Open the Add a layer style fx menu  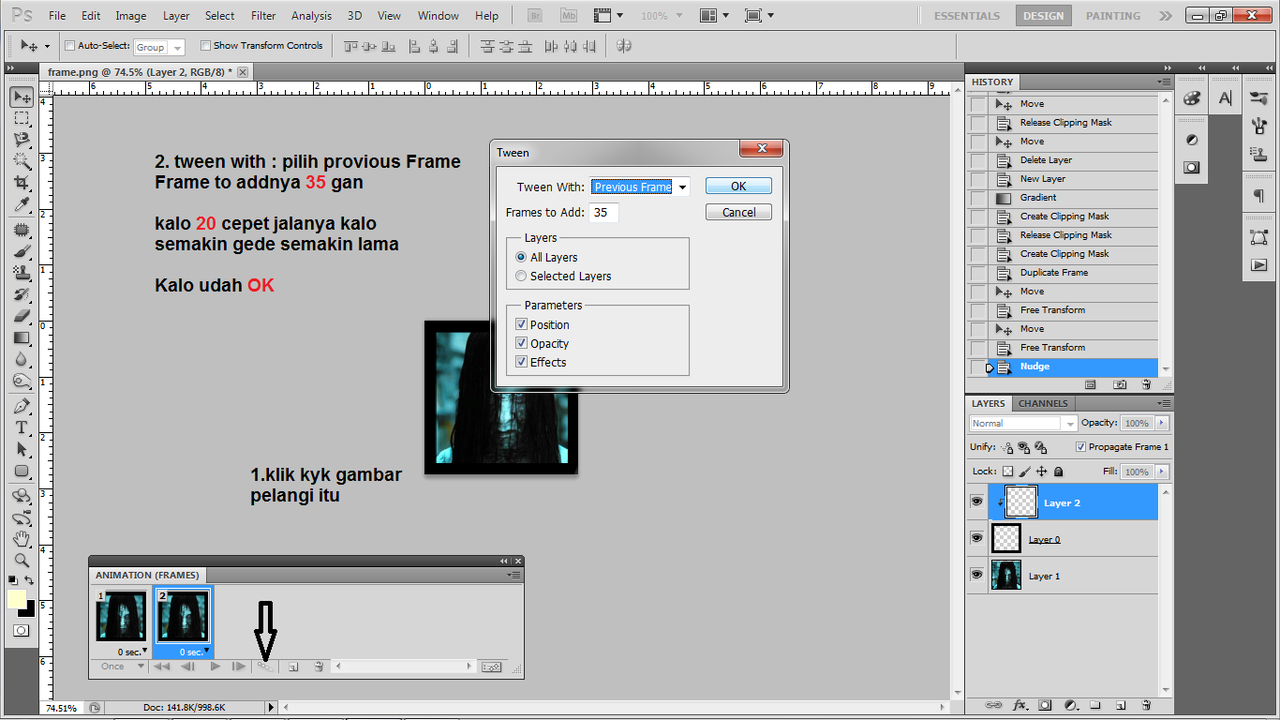1019,705
